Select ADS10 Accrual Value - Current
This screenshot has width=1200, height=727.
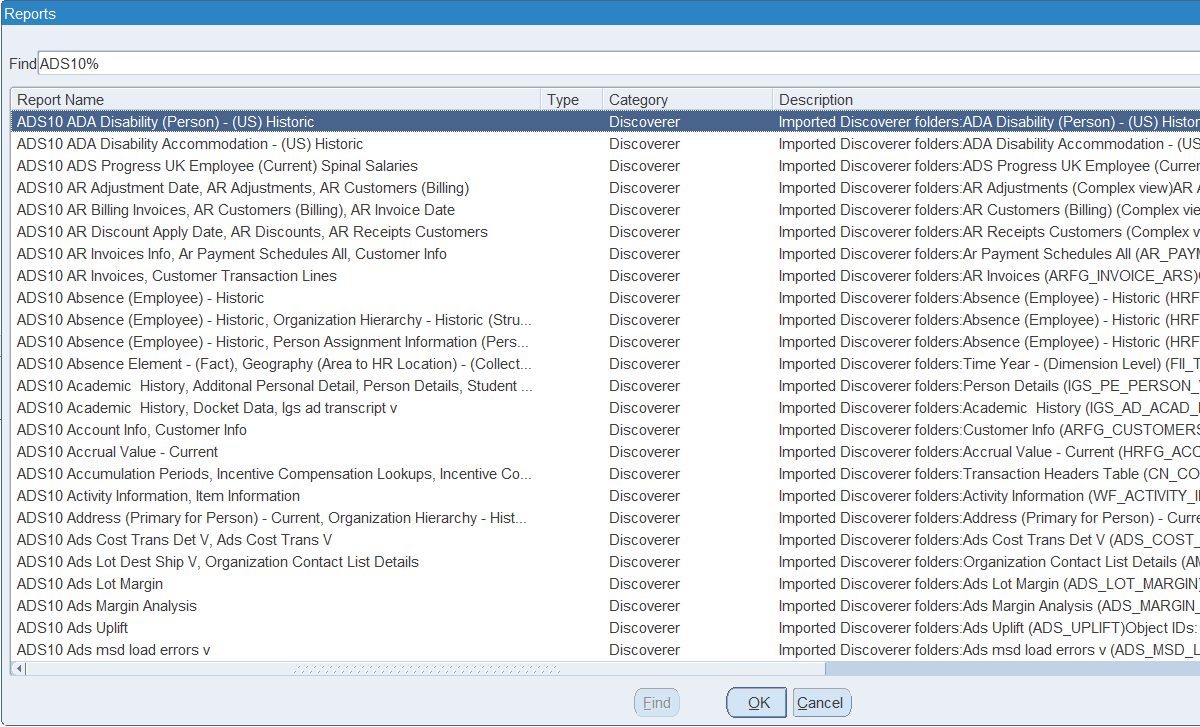click(x=606, y=452)
